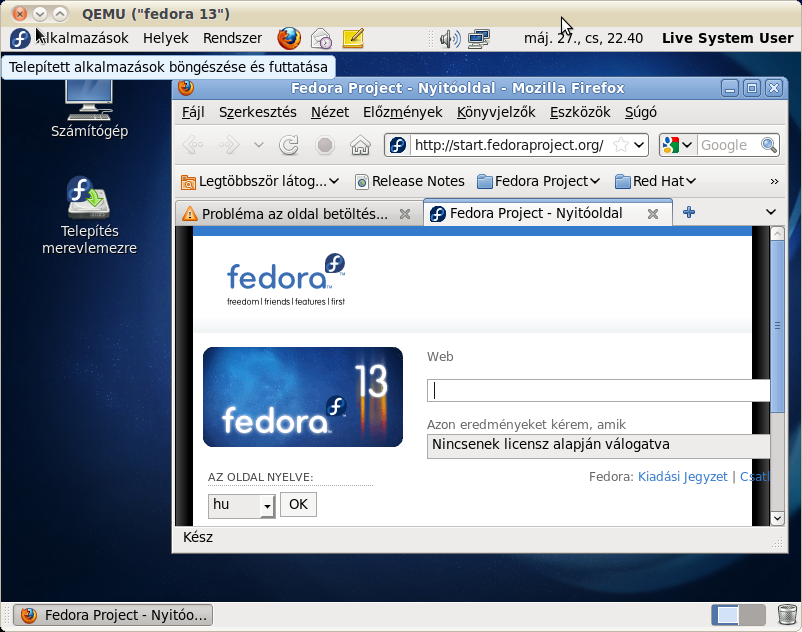Open the sticky notes panel icon
This screenshot has width=802, height=632.
point(353,38)
